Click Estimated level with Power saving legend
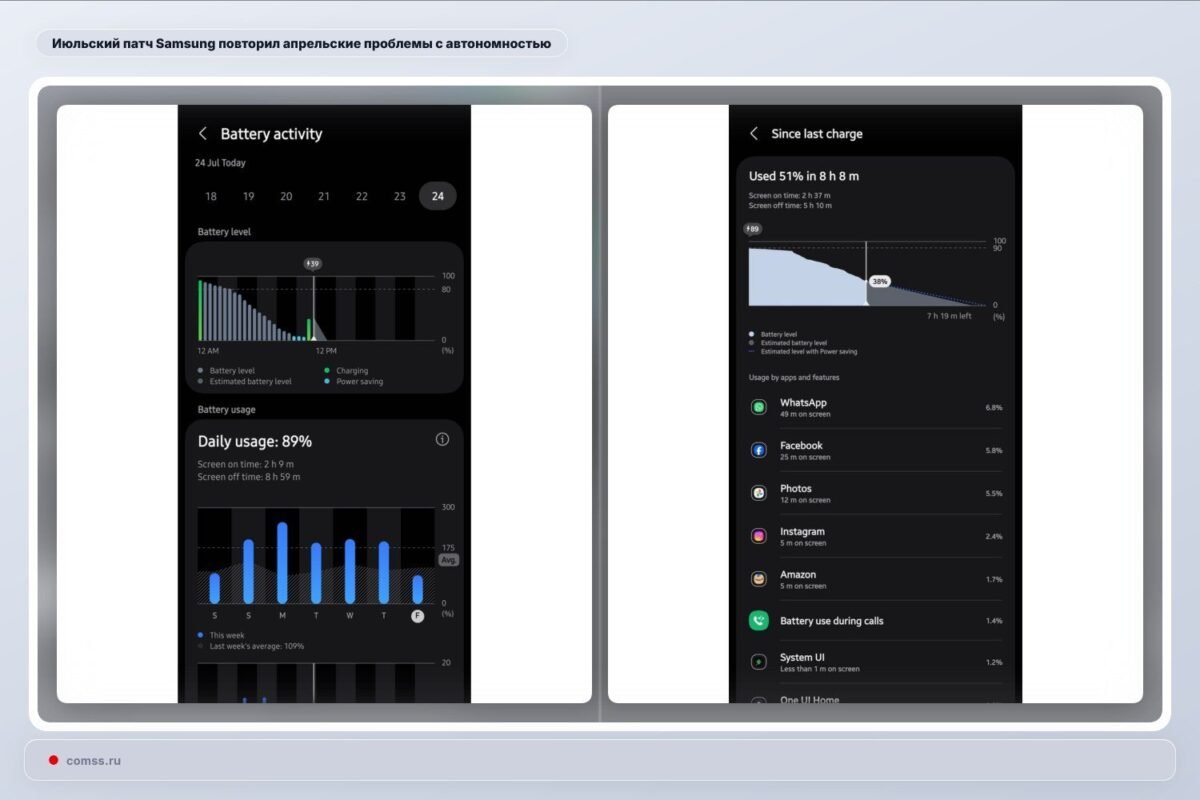 pyautogui.click(x=803, y=352)
